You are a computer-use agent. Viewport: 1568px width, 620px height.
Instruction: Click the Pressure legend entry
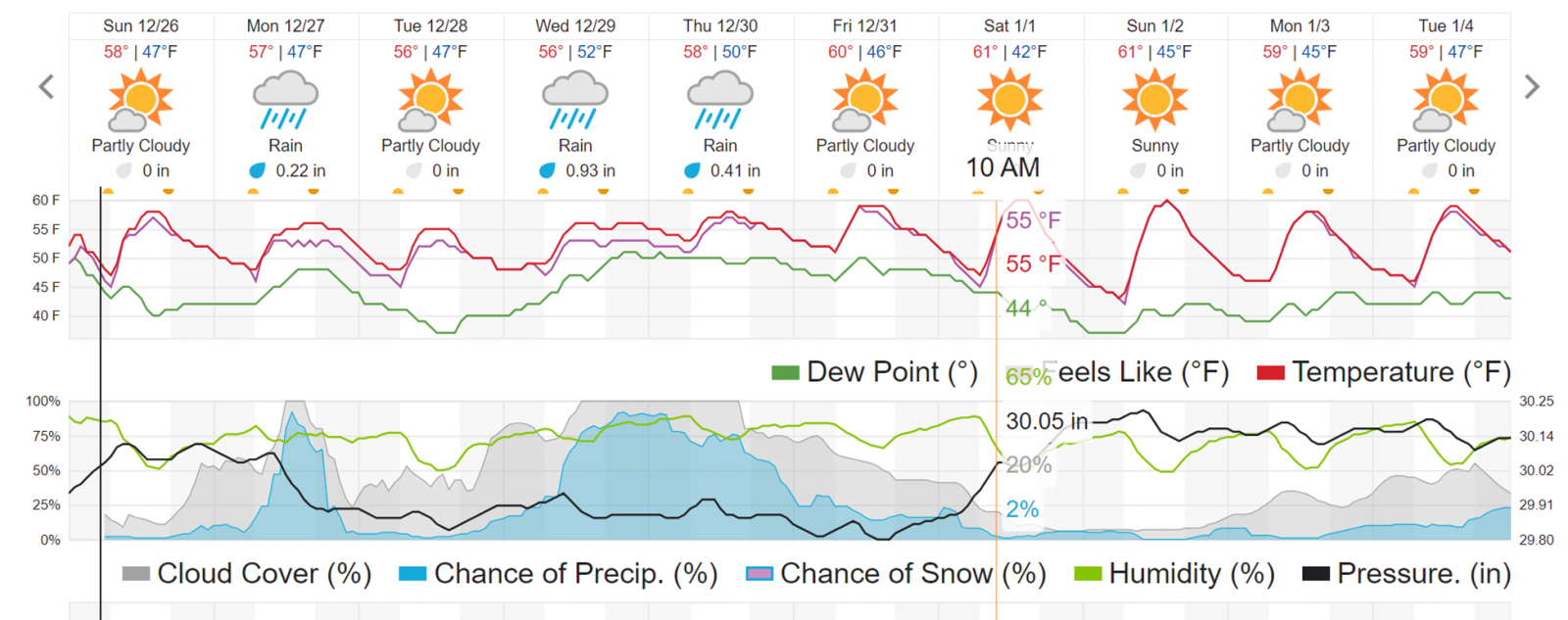click(x=1406, y=574)
